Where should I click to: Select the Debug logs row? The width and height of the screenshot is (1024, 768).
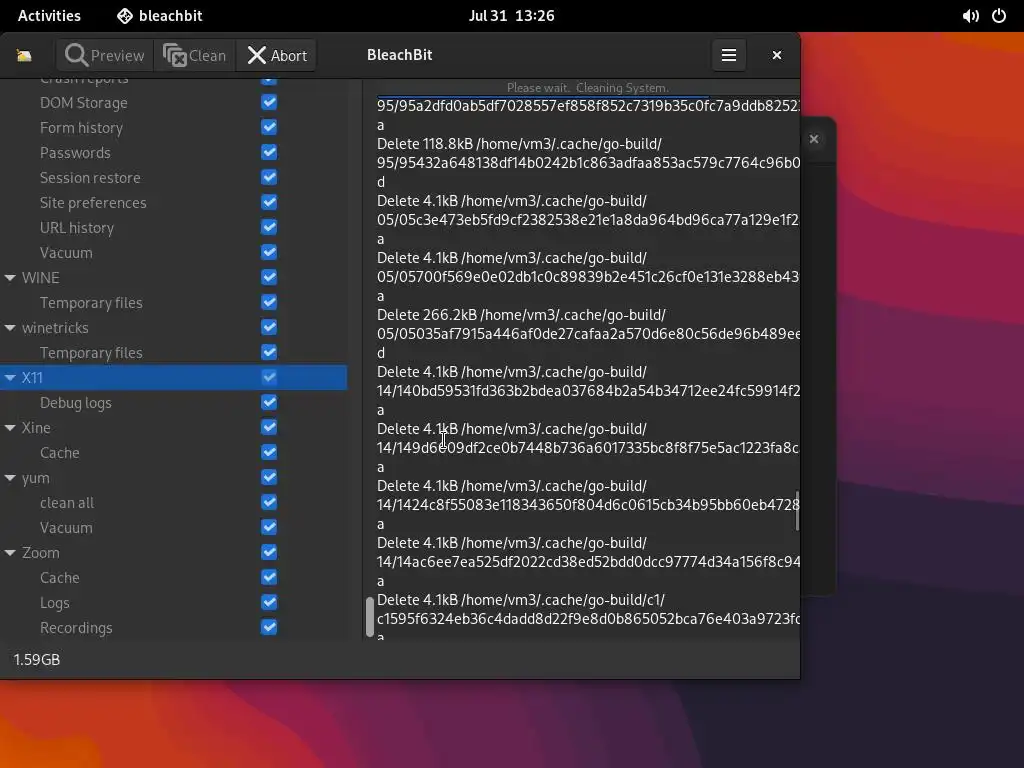pos(174,402)
